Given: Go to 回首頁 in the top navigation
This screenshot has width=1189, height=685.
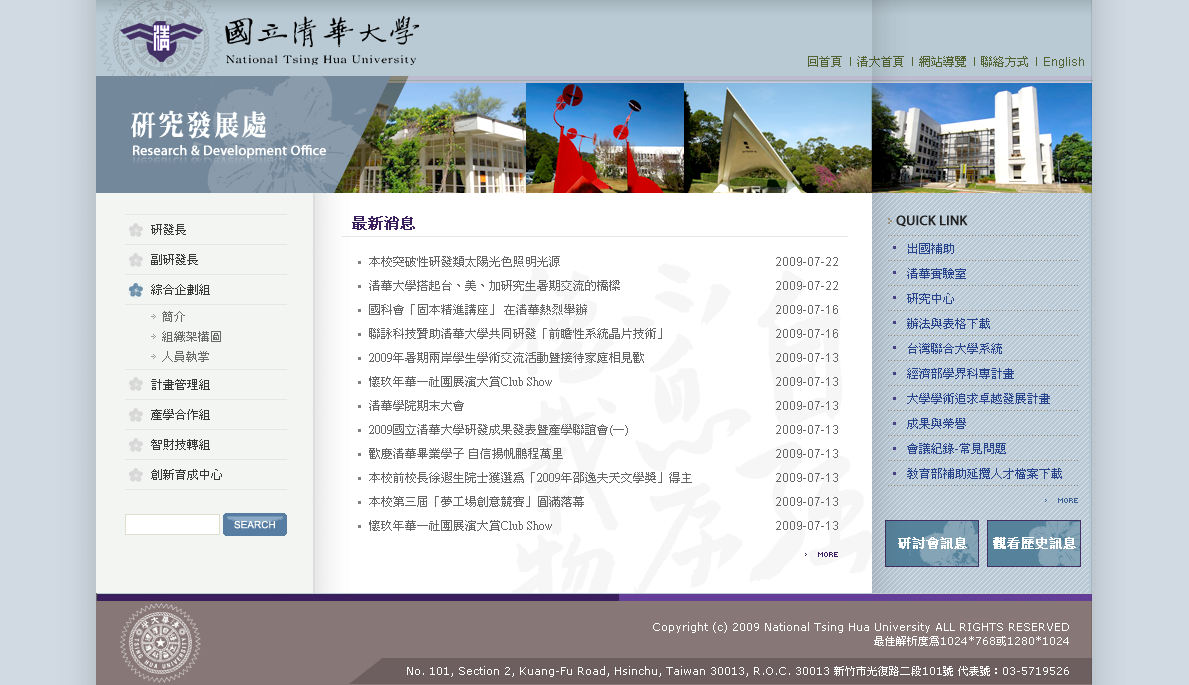Looking at the screenshot, I should (824, 61).
